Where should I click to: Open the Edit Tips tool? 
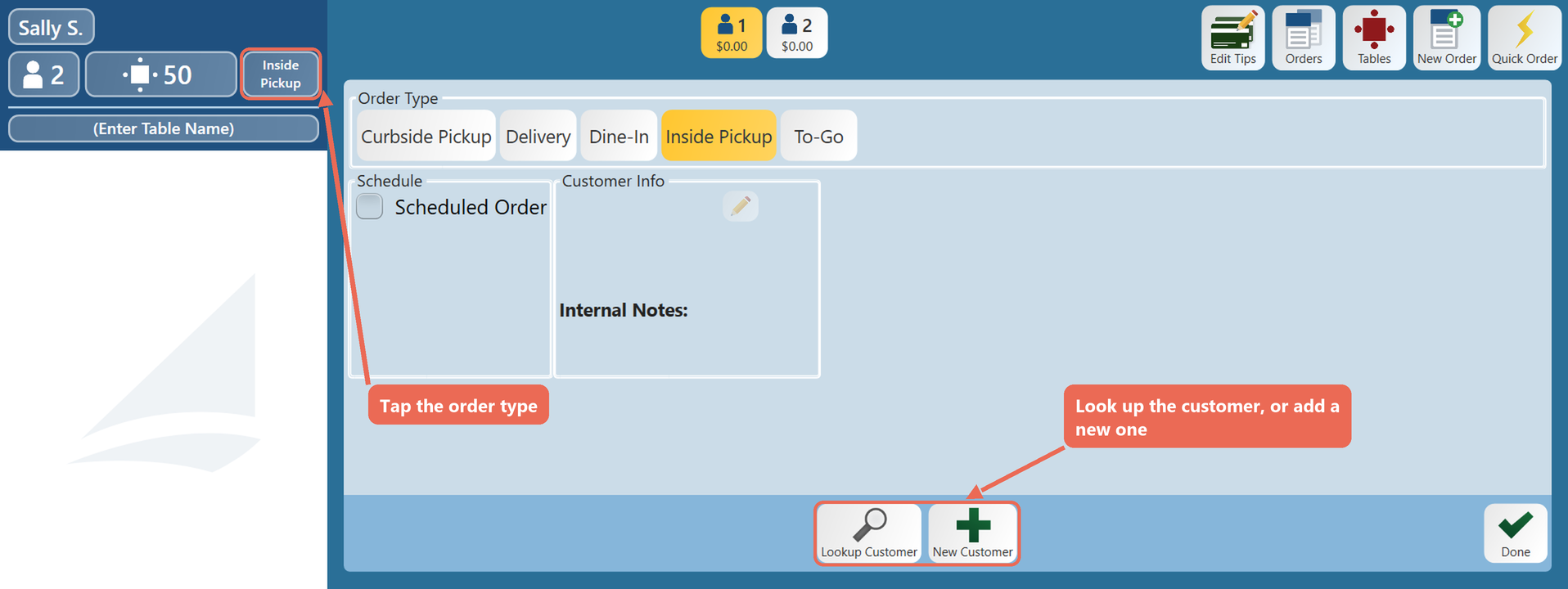[1233, 38]
